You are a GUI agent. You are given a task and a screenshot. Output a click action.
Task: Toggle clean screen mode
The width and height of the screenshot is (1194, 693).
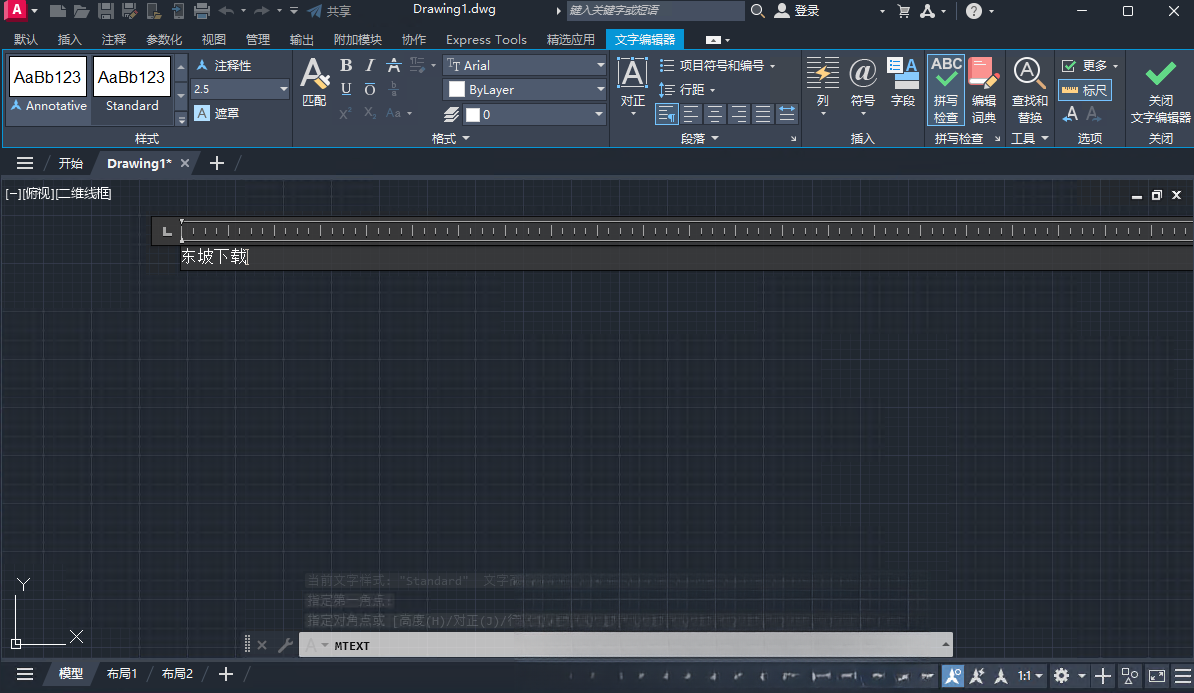pos(1157,675)
